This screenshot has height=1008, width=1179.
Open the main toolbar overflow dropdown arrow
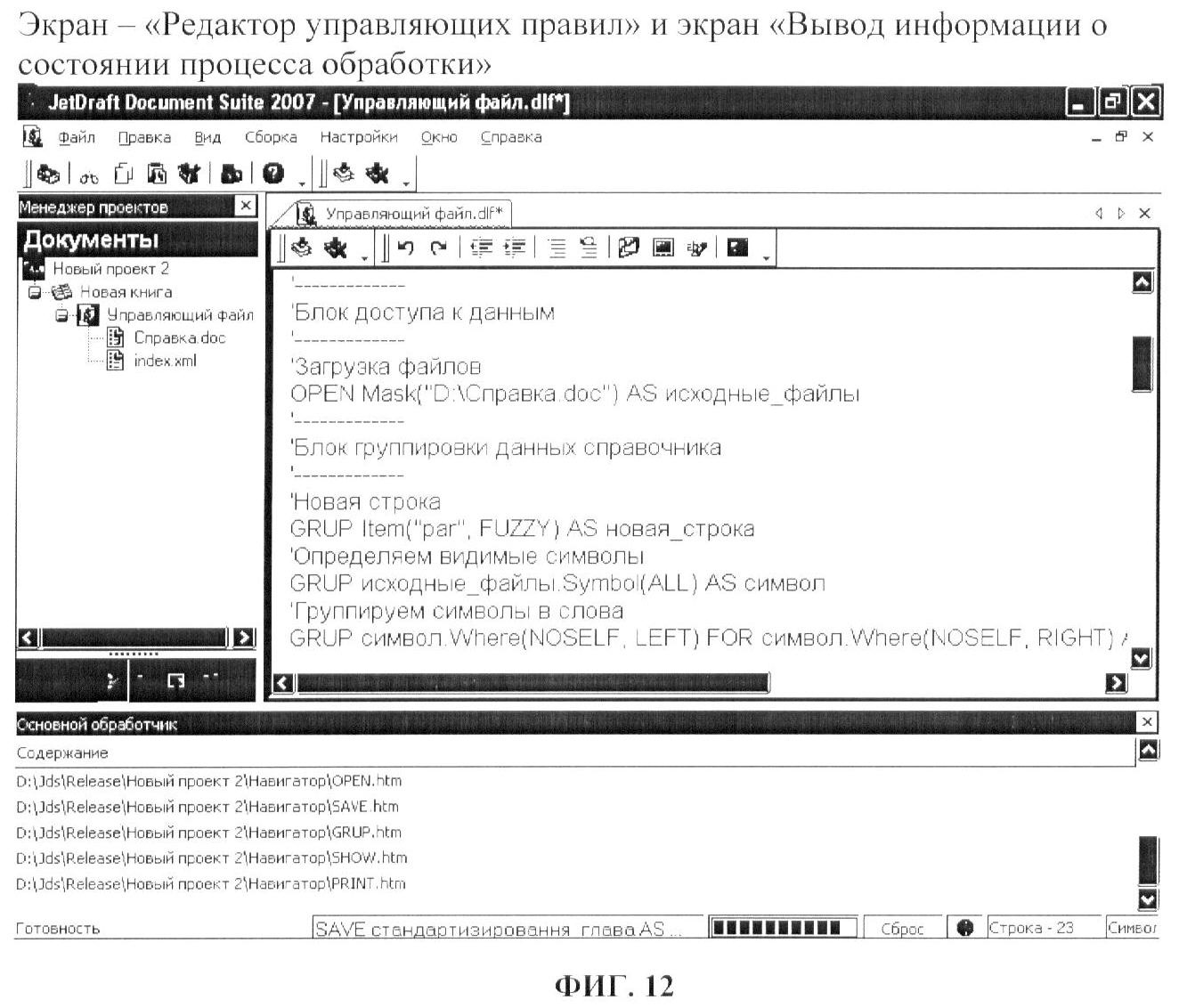[x=303, y=183]
